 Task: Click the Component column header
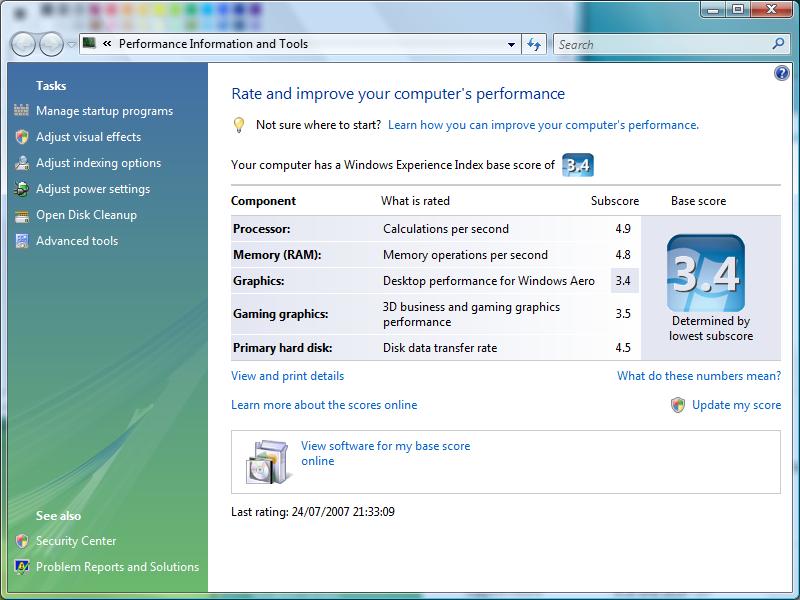pyautogui.click(x=263, y=201)
